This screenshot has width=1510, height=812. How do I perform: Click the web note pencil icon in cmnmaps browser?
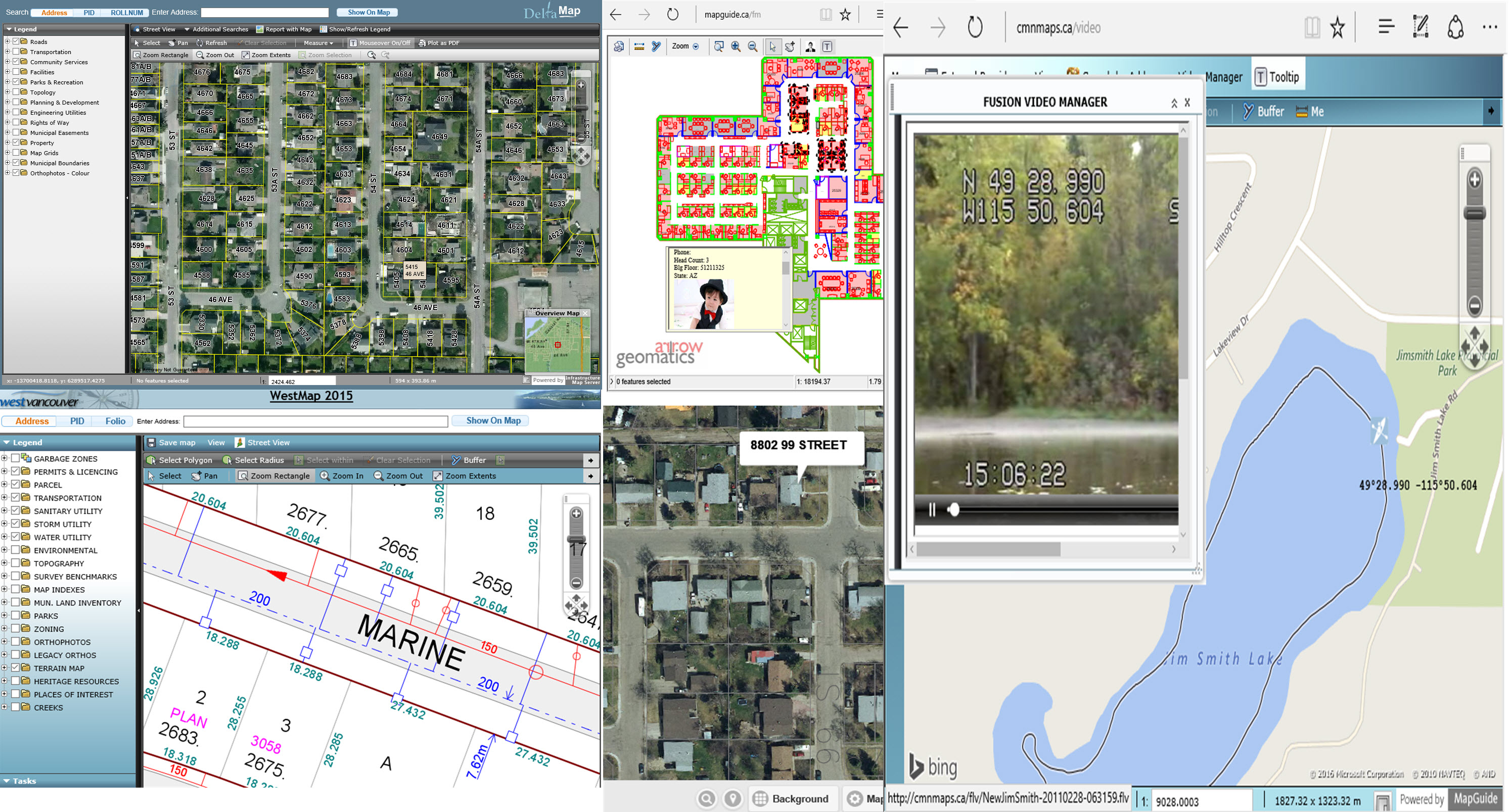click(1421, 27)
